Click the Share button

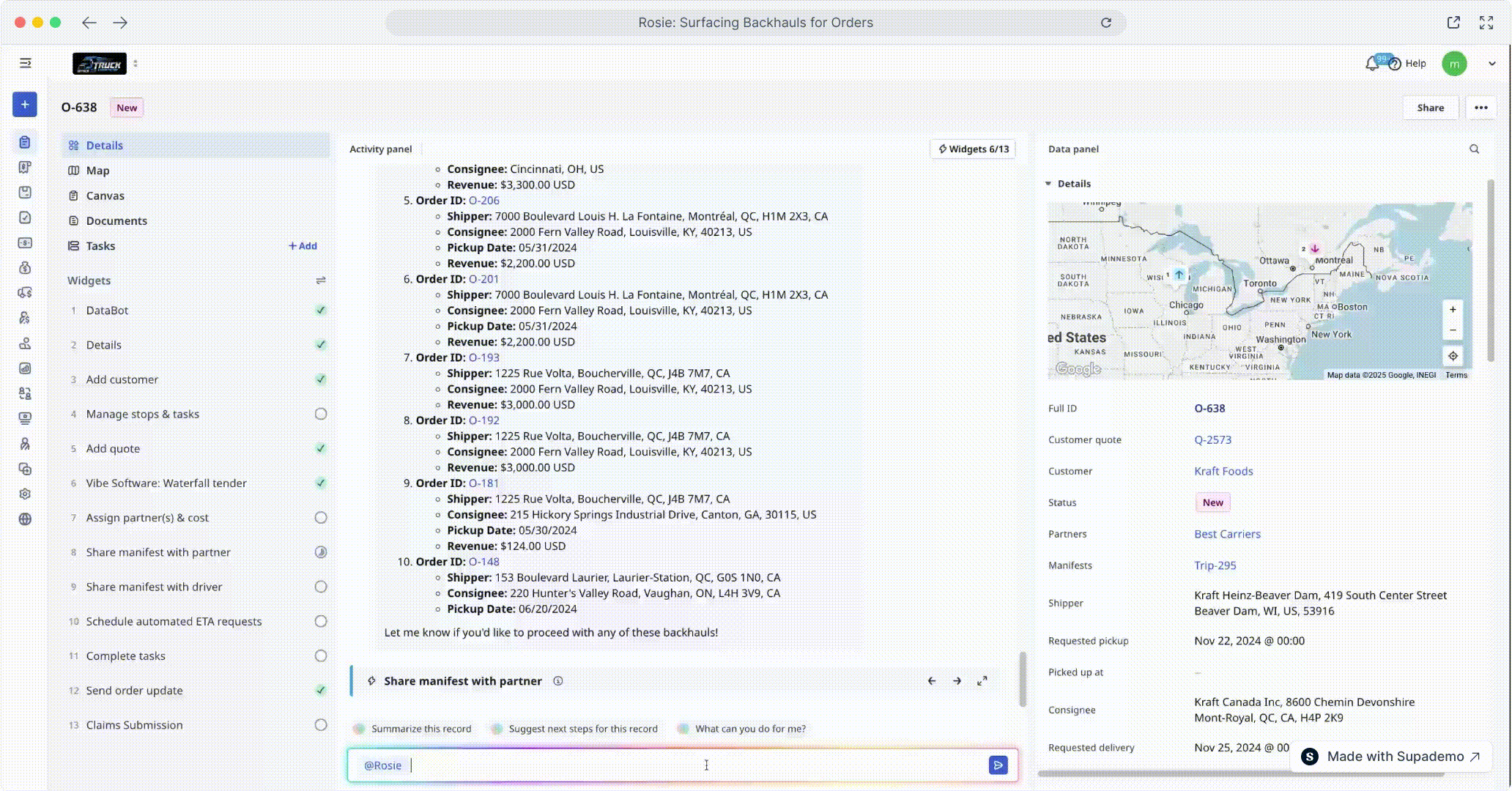coord(1430,108)
